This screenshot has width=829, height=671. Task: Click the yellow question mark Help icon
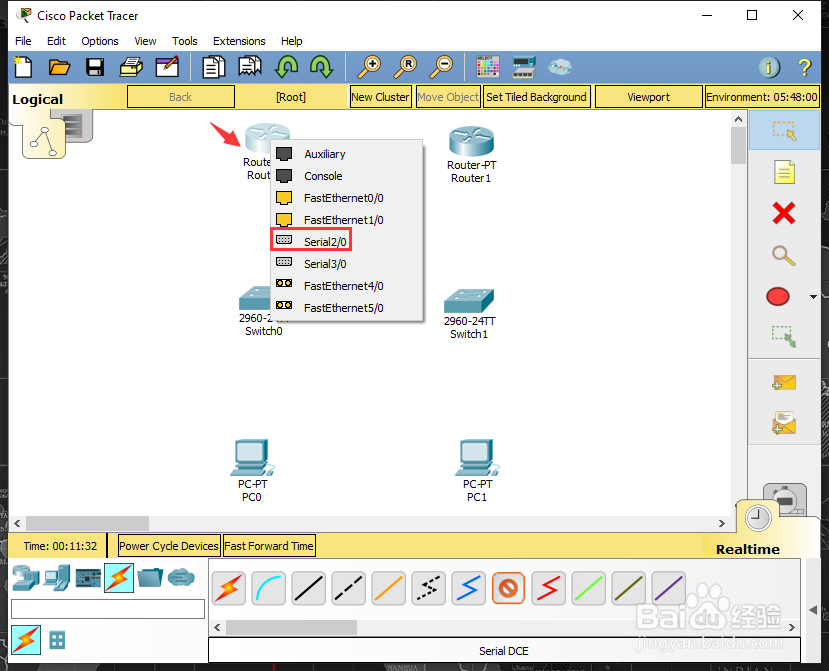click(804, 67)
